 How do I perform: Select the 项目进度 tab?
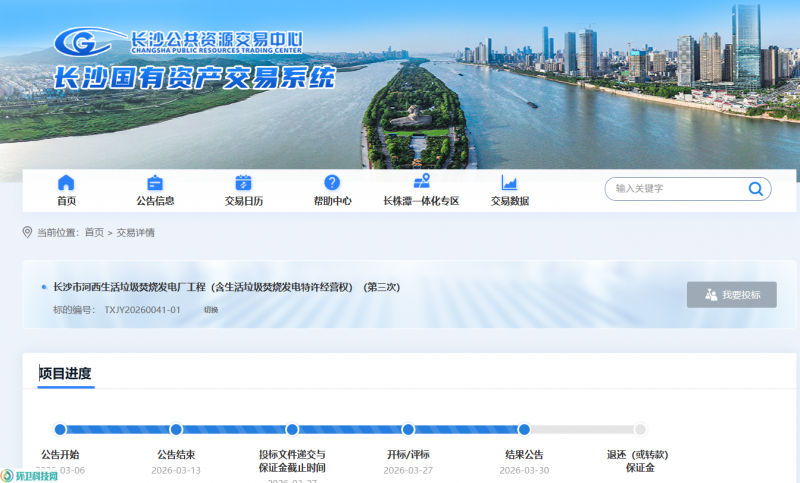pyautogui.click(x=66, y=374)
